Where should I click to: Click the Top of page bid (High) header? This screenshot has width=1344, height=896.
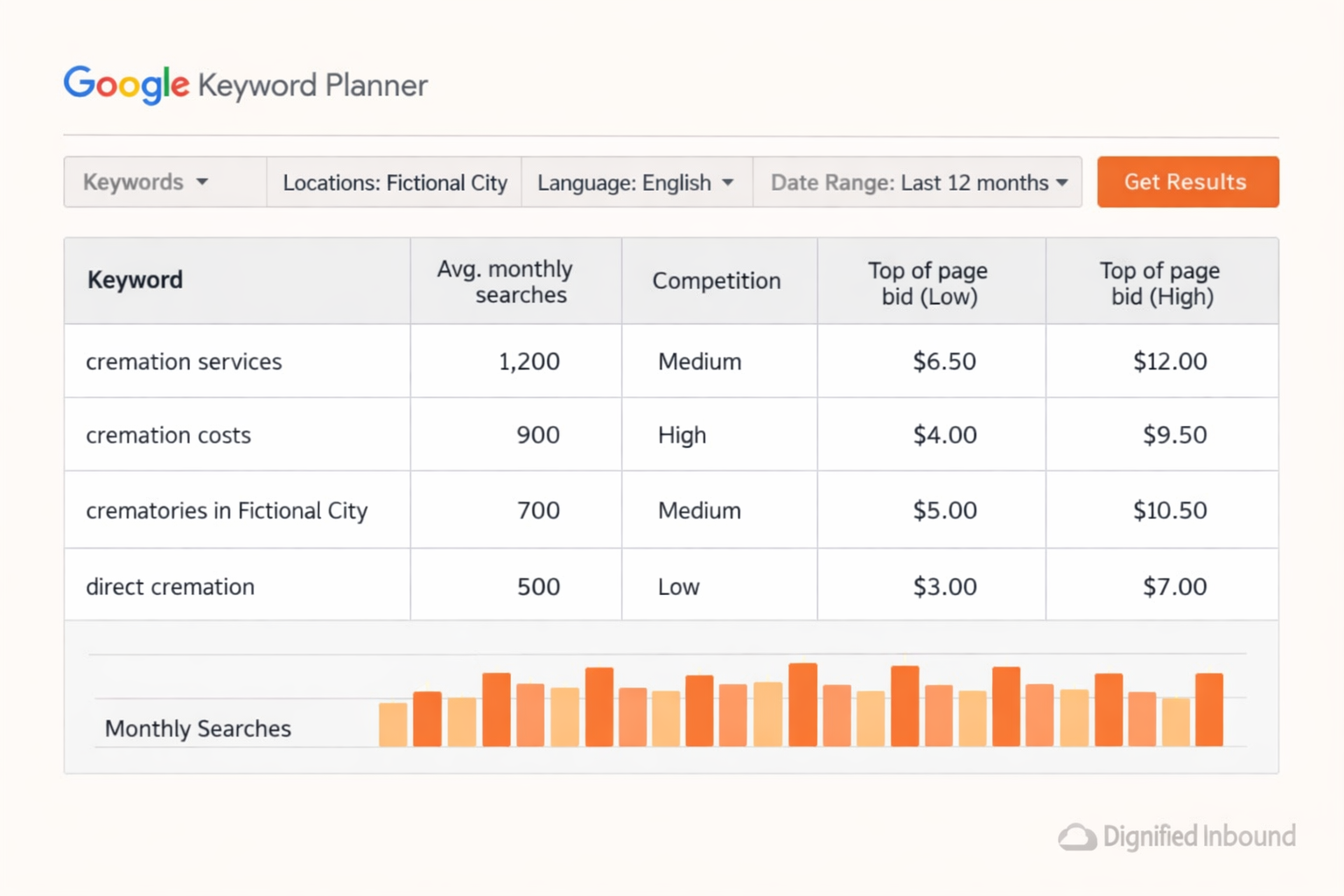[x=1159, y=283]
